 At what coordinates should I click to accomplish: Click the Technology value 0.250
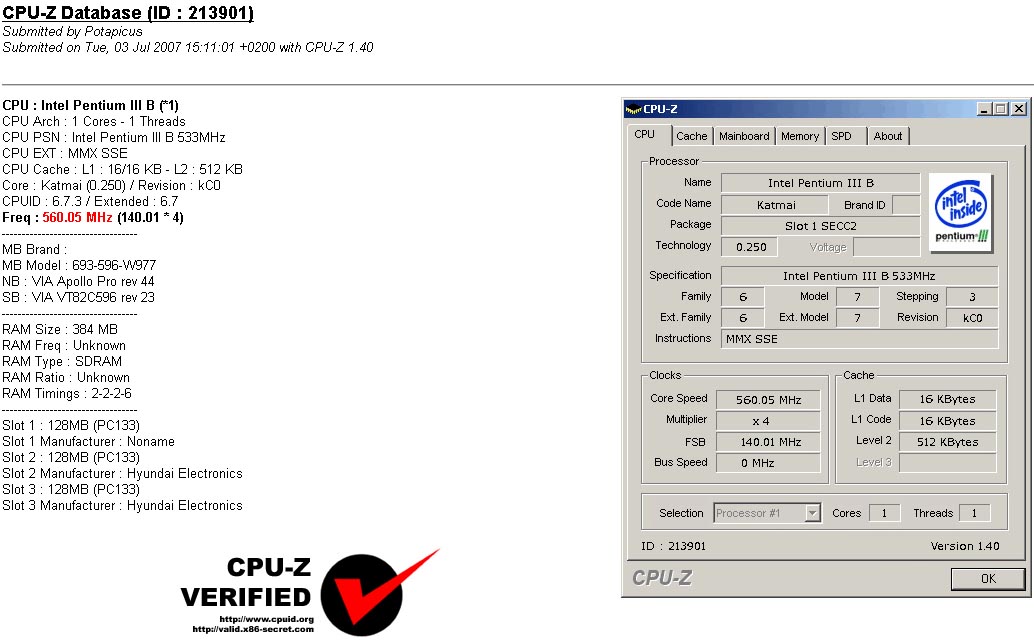coord(751,247)
